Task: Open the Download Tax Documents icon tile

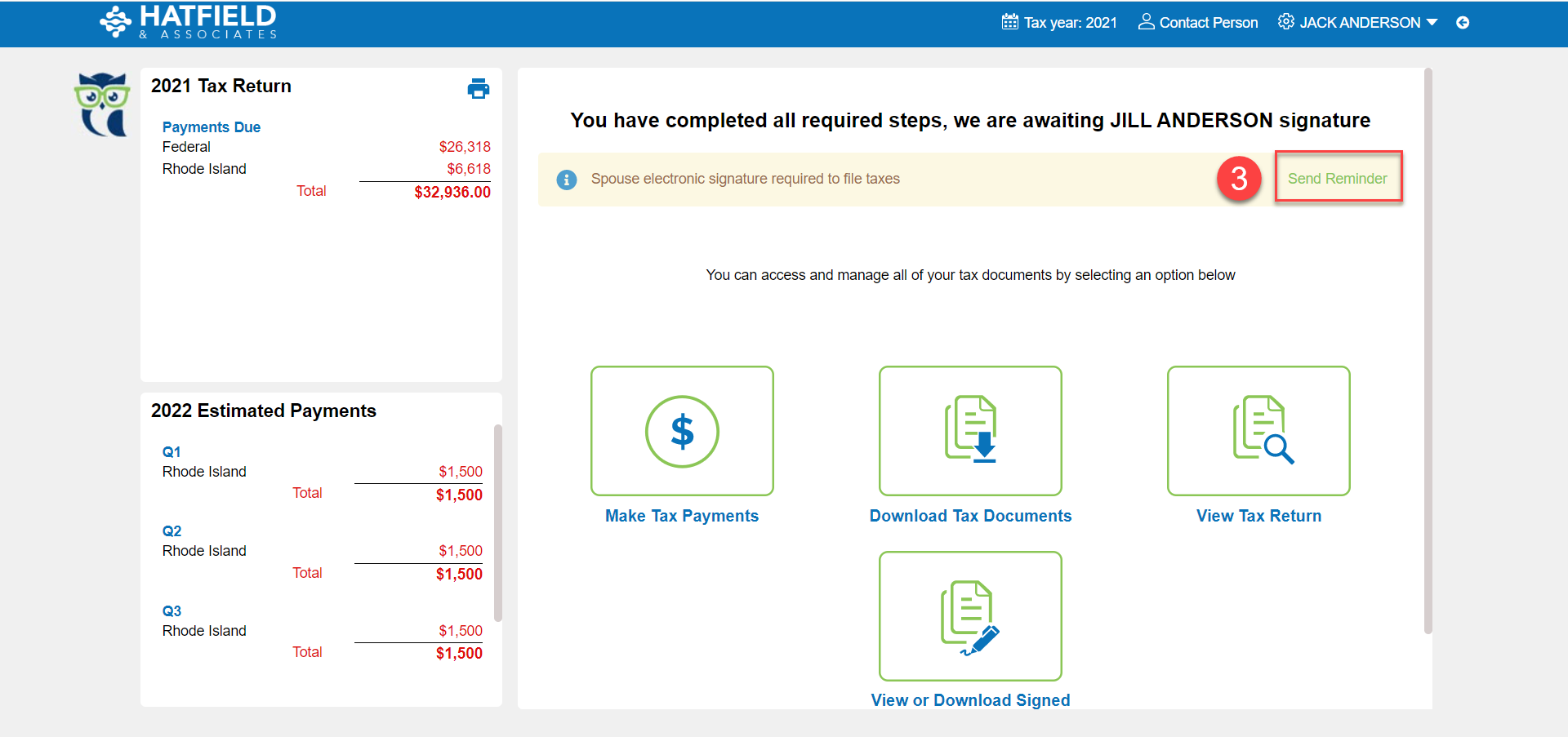Action: point(970,431)
